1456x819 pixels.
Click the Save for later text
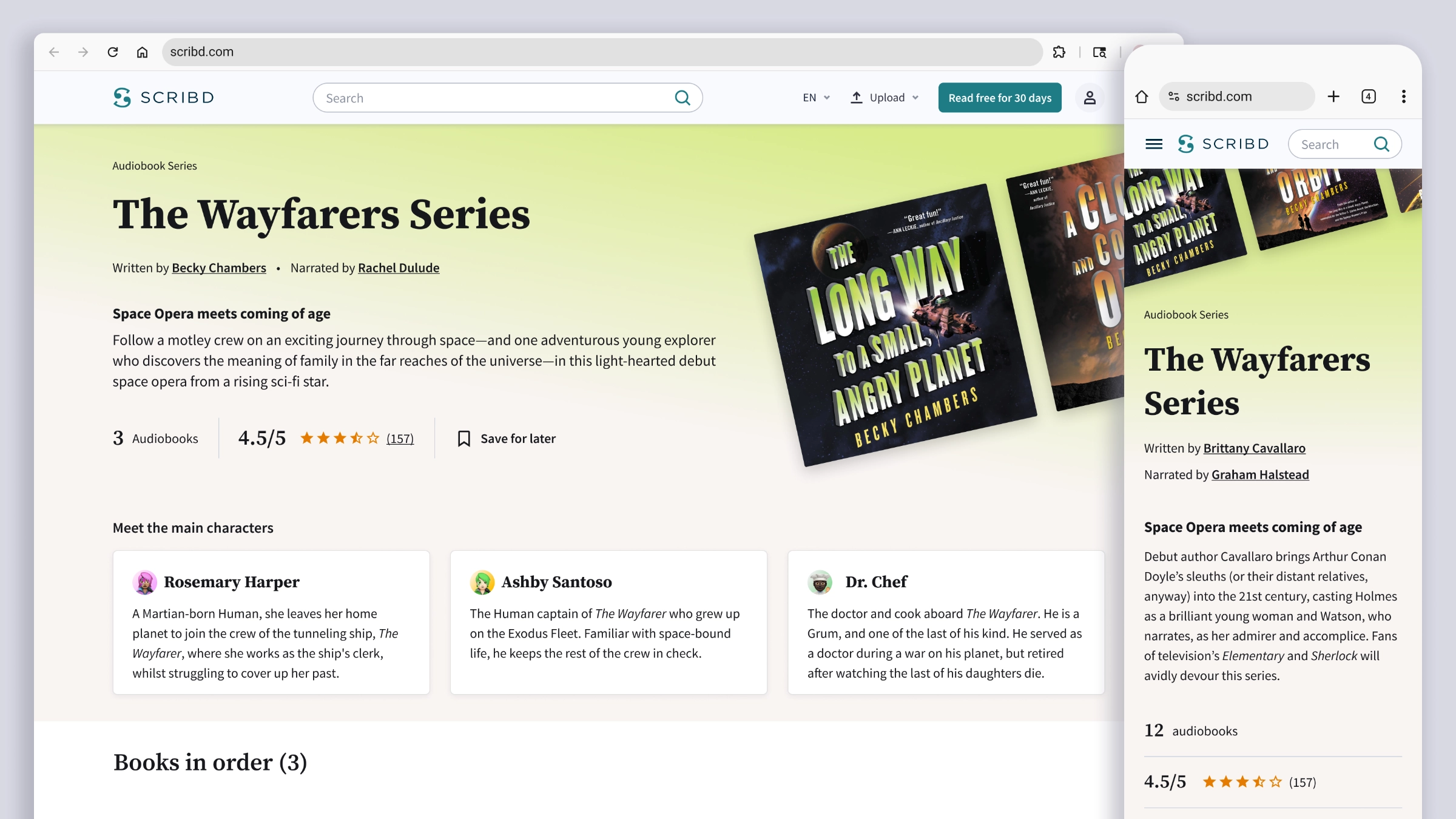coord(518,439)
